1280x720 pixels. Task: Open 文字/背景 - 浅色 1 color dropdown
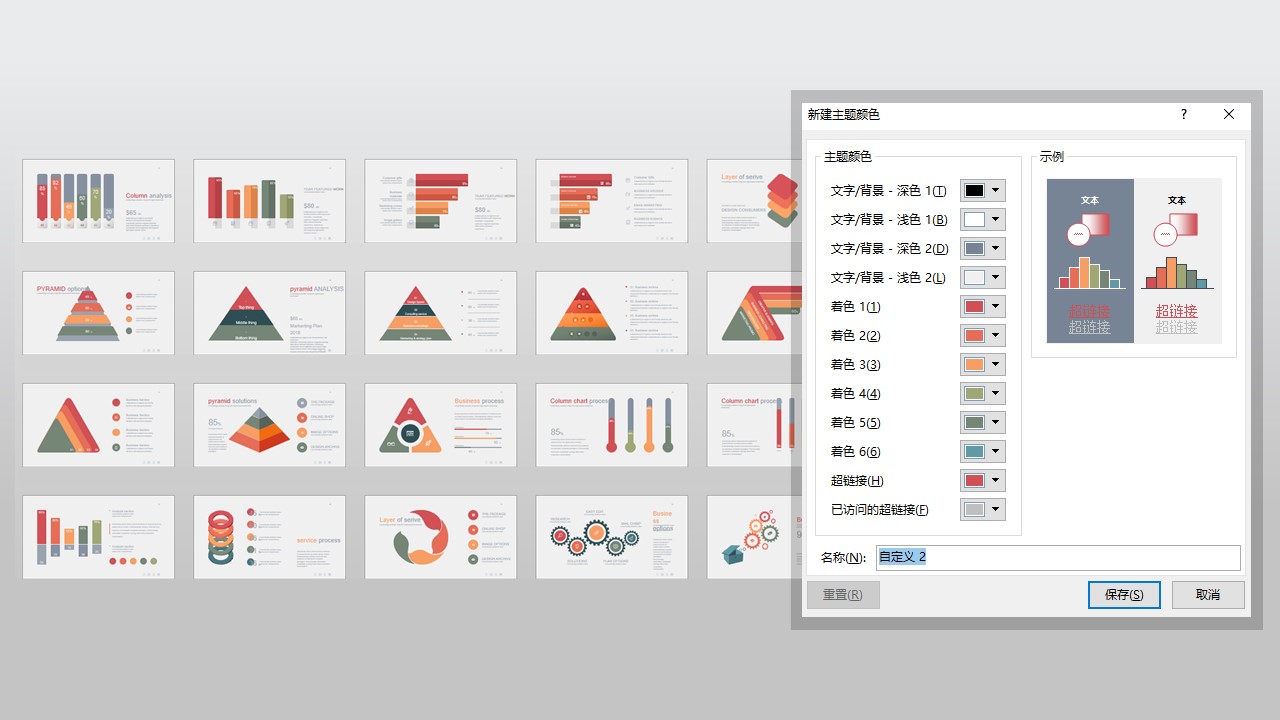pyautogui.click(x=983, y=220)
